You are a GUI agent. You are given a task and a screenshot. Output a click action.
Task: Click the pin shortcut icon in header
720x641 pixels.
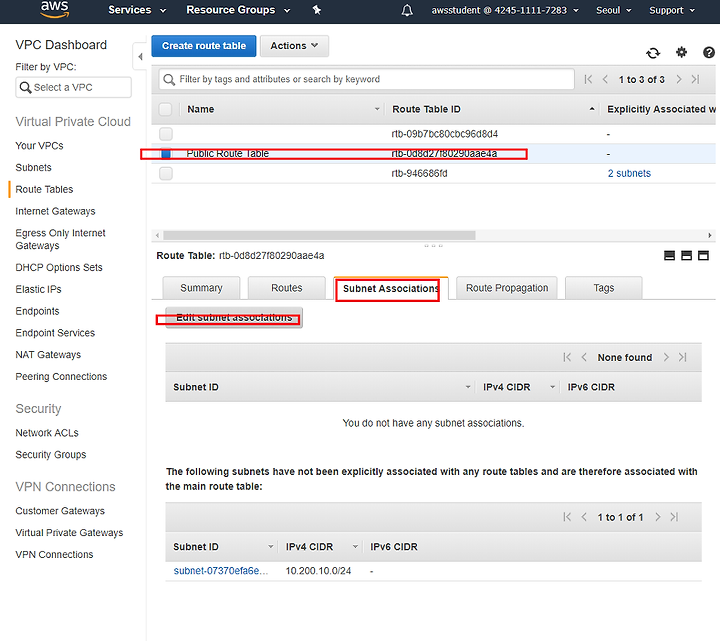[x=317, y=10]
